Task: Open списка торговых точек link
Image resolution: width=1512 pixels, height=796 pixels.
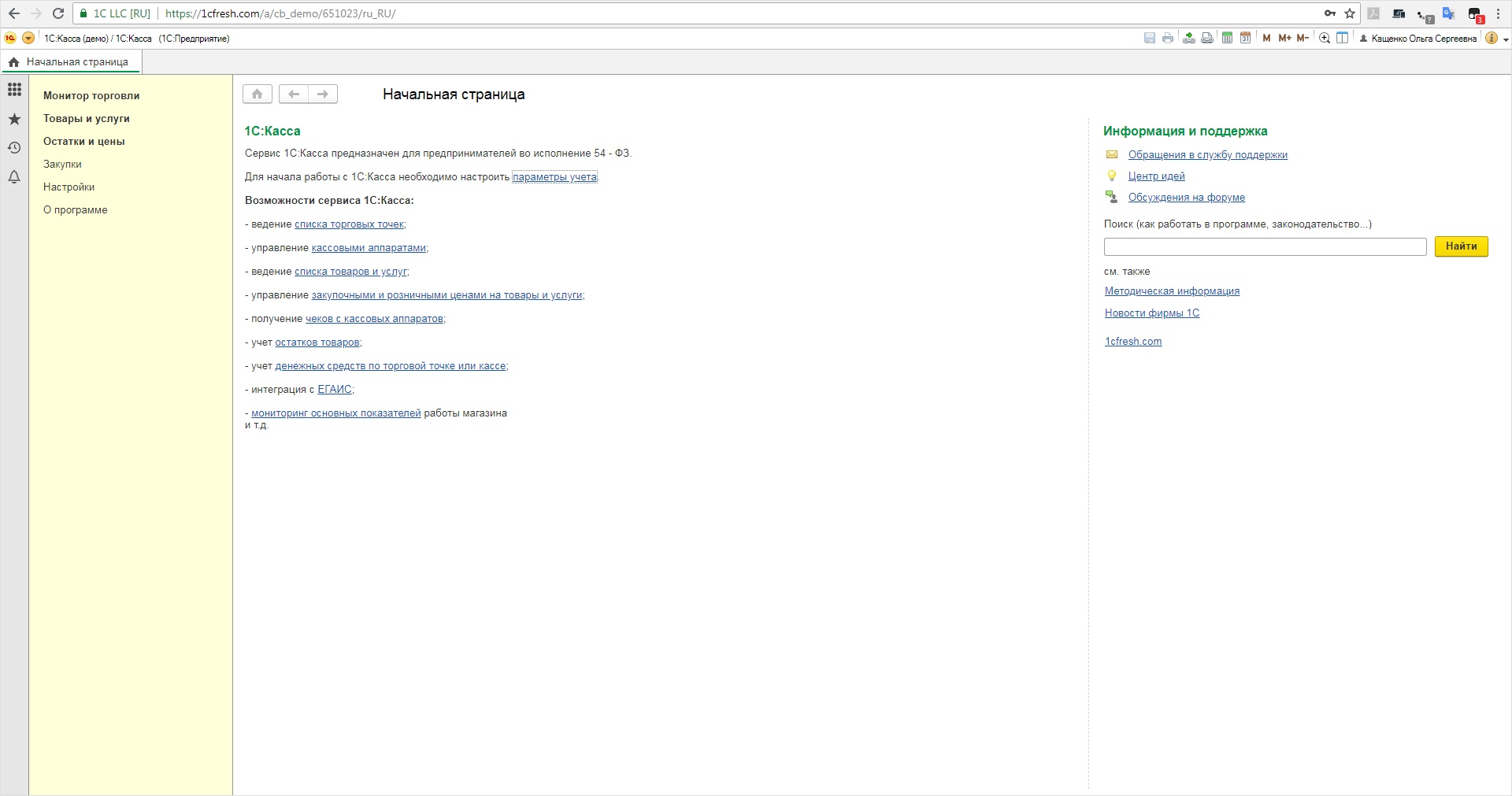Action: tap(349, 224)
